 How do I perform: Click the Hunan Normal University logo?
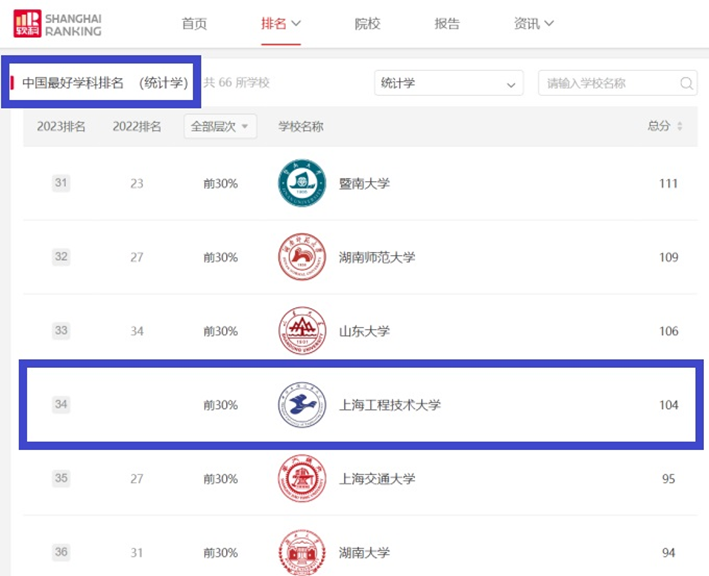[x=301, y=257]
